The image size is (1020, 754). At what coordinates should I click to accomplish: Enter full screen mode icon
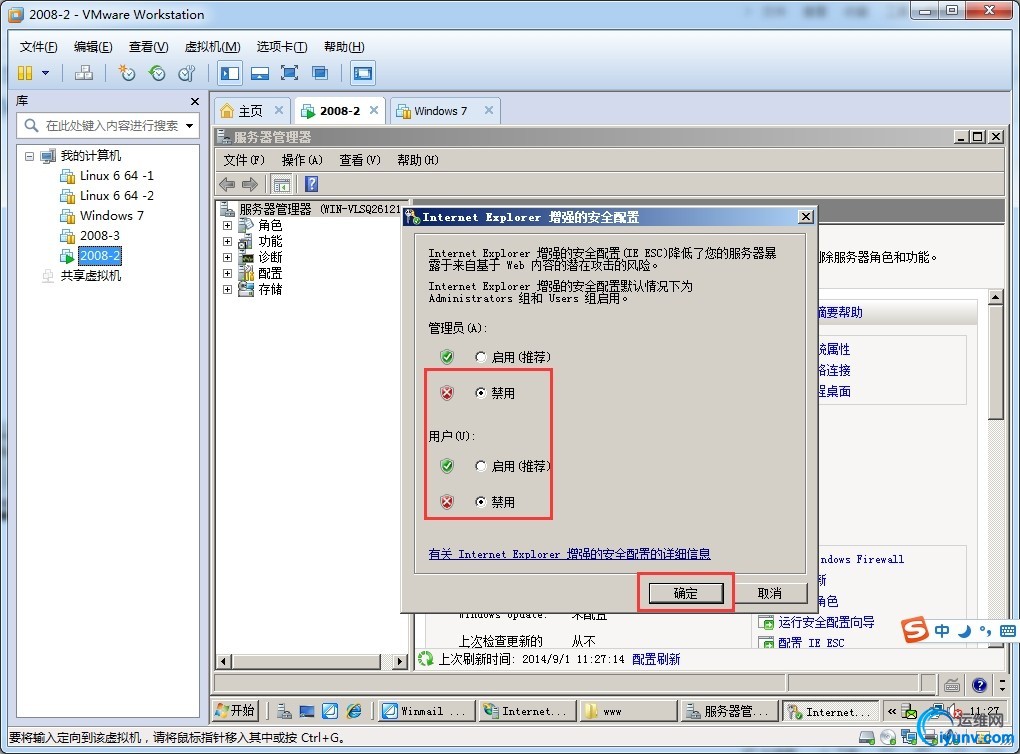pos(289,73)
